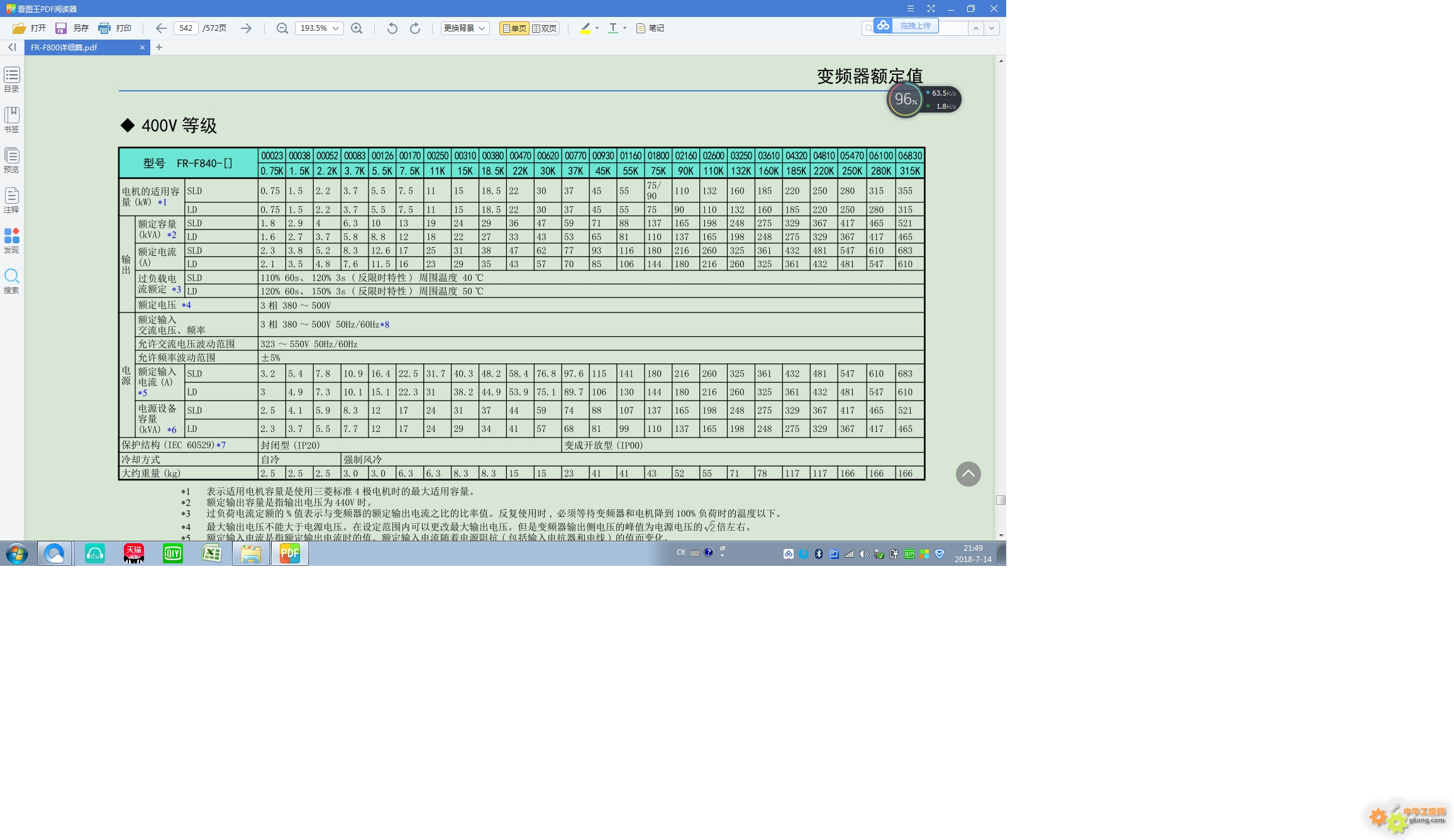Expand highlighter color dropdown arrow
The image size is (1454, 840).
tap(597, 28)
